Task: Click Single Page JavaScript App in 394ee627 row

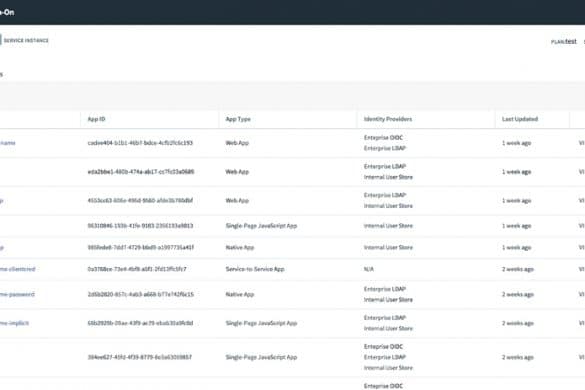Action: (x=261, y=357)
